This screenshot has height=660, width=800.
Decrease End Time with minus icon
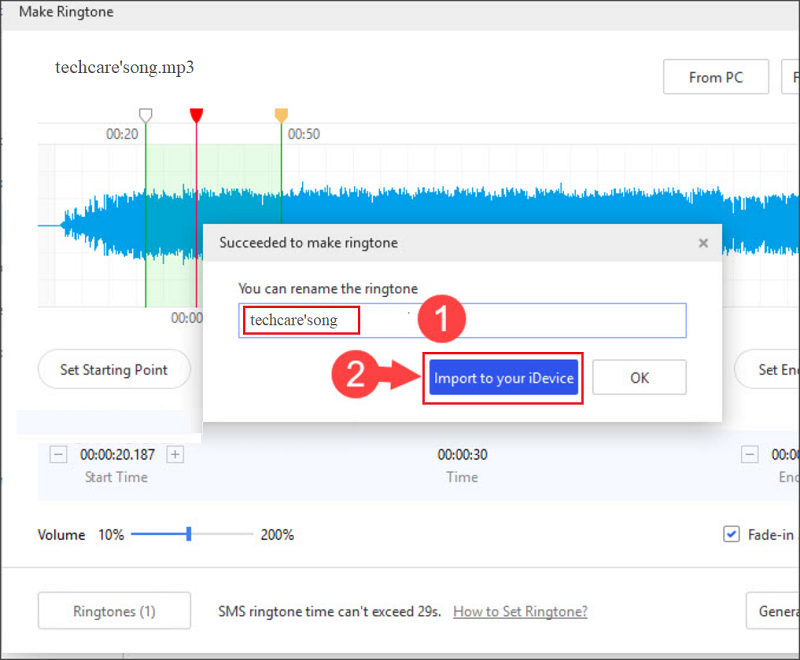pyautogui.click(x=750, y=455)
